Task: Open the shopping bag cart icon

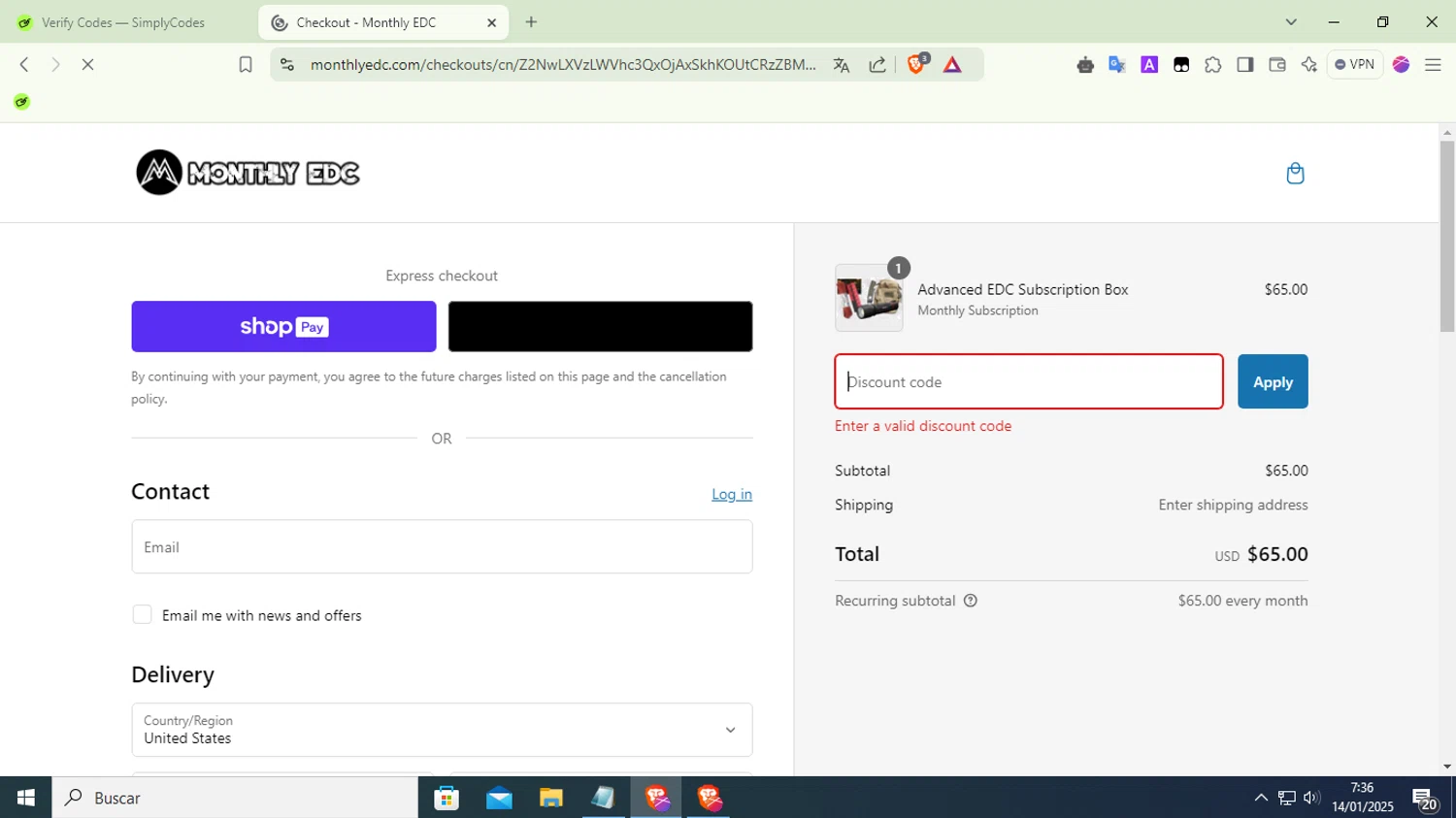Action: 1295,174
